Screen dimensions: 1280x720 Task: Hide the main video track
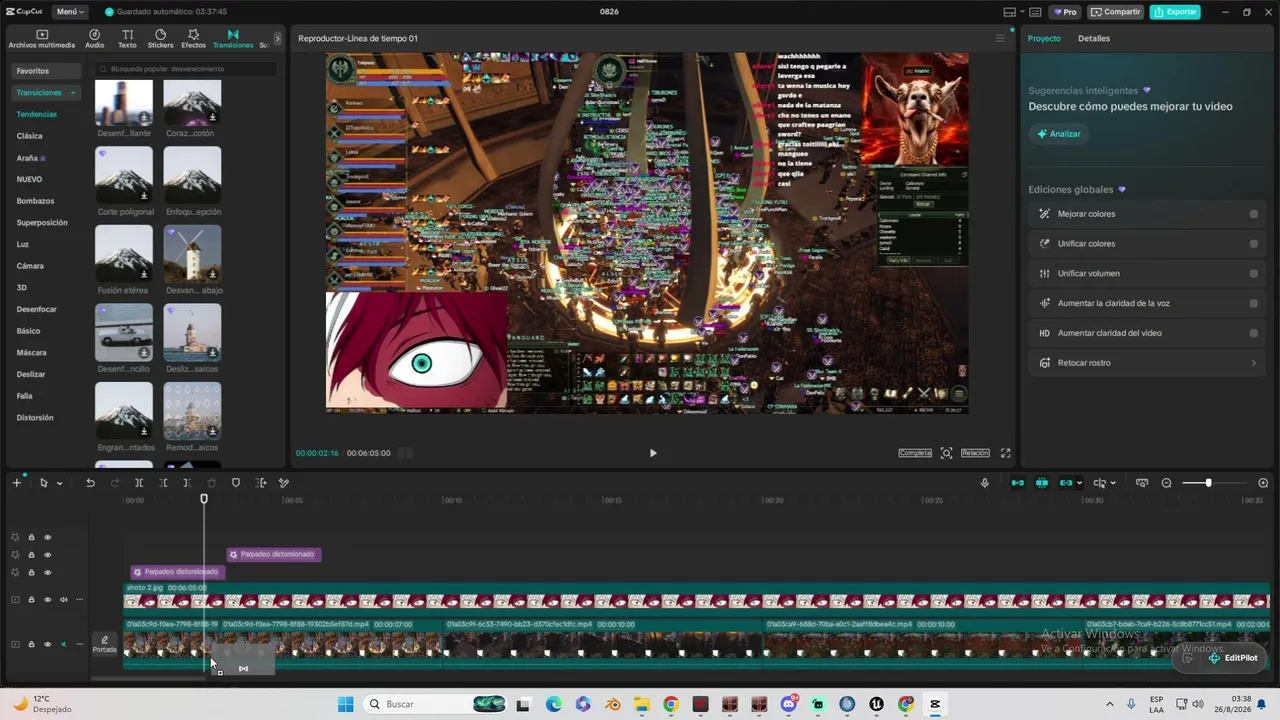pyautogui.click(x=47, y=644)
